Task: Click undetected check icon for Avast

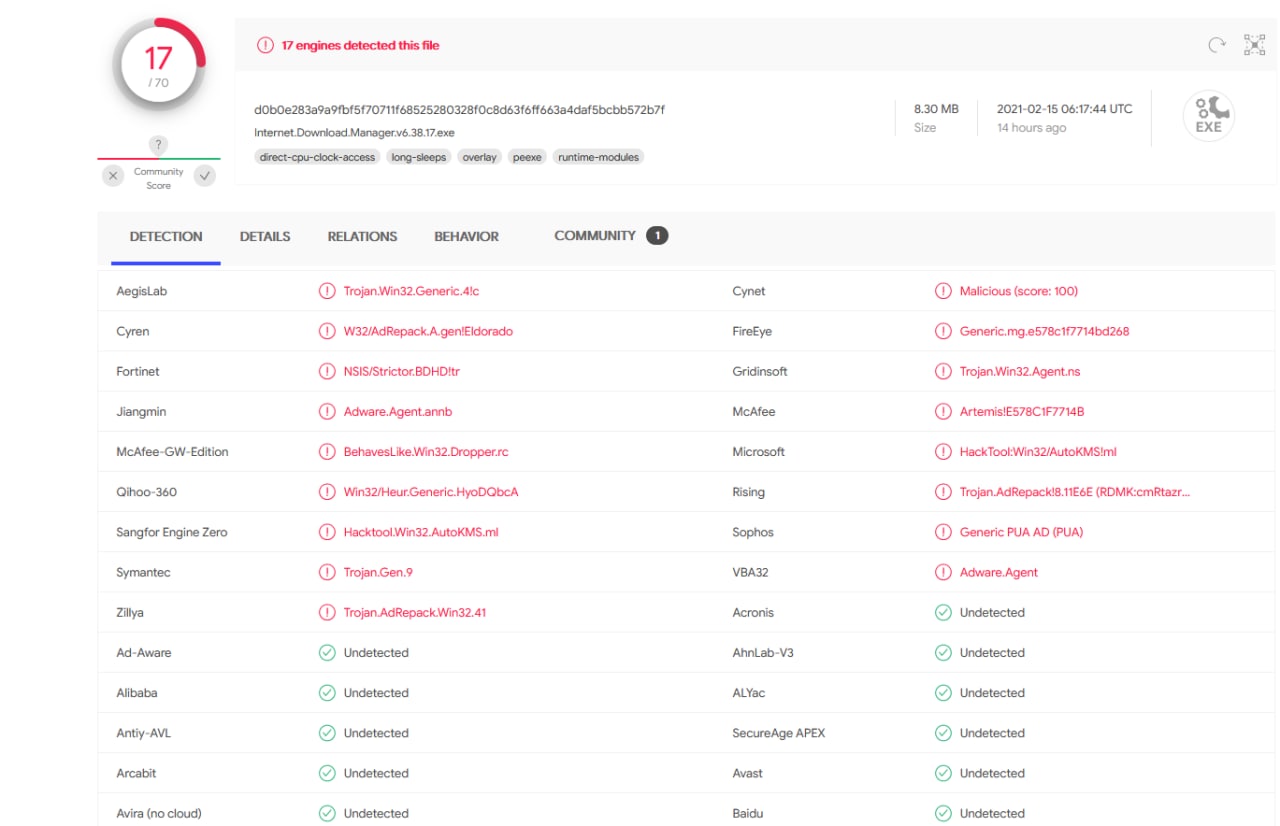Action: click(x=943, y=773)
